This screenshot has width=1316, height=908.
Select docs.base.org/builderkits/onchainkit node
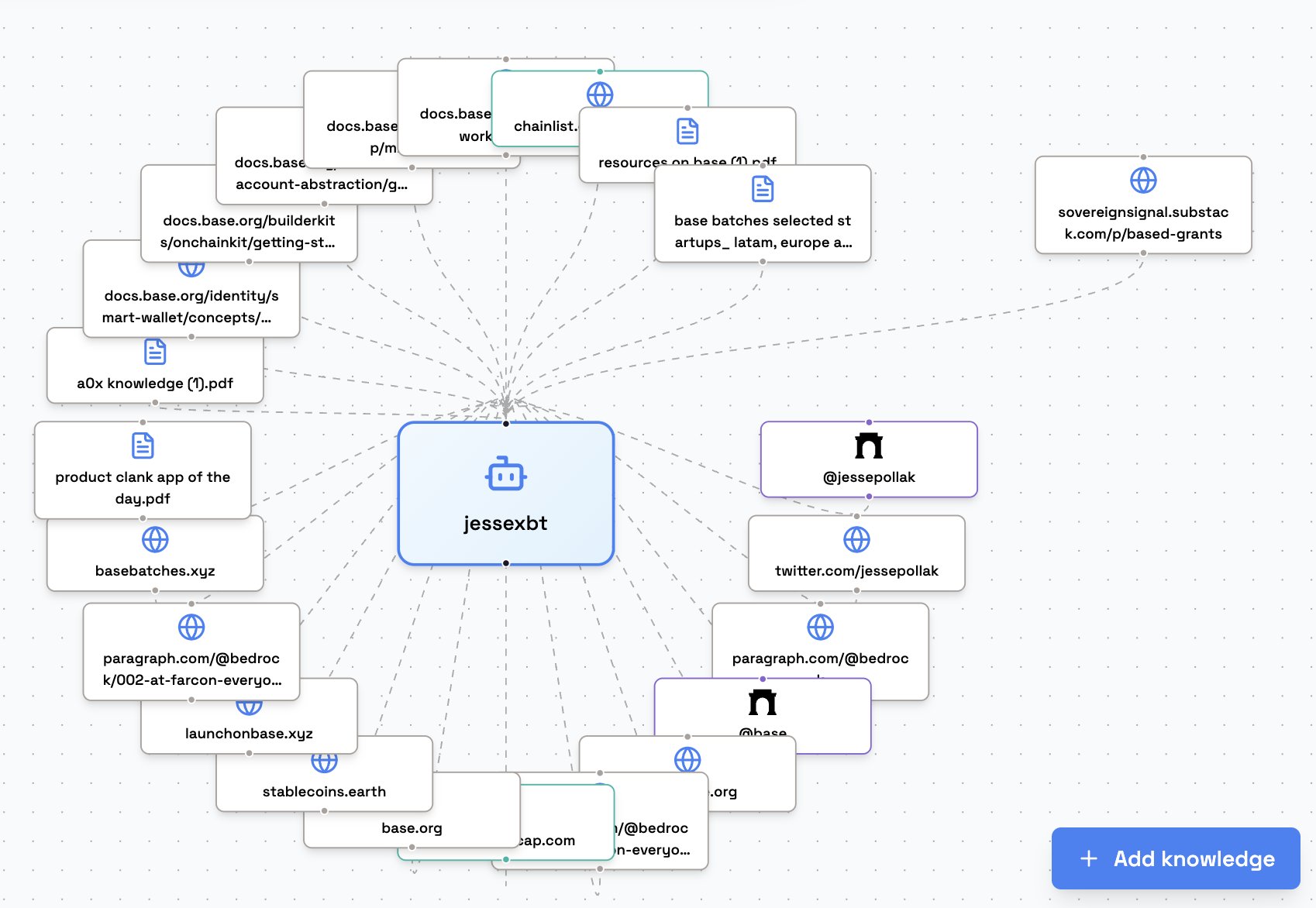[x=248, y=231]
